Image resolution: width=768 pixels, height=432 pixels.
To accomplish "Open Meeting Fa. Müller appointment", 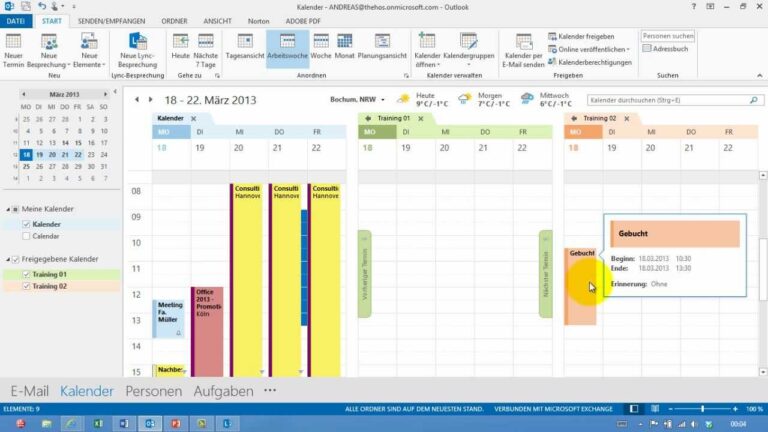I will pos(168,318).
